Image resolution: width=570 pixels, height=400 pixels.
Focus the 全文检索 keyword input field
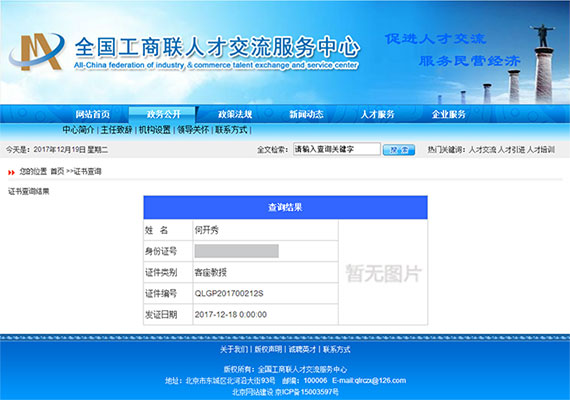coord(337,149)
